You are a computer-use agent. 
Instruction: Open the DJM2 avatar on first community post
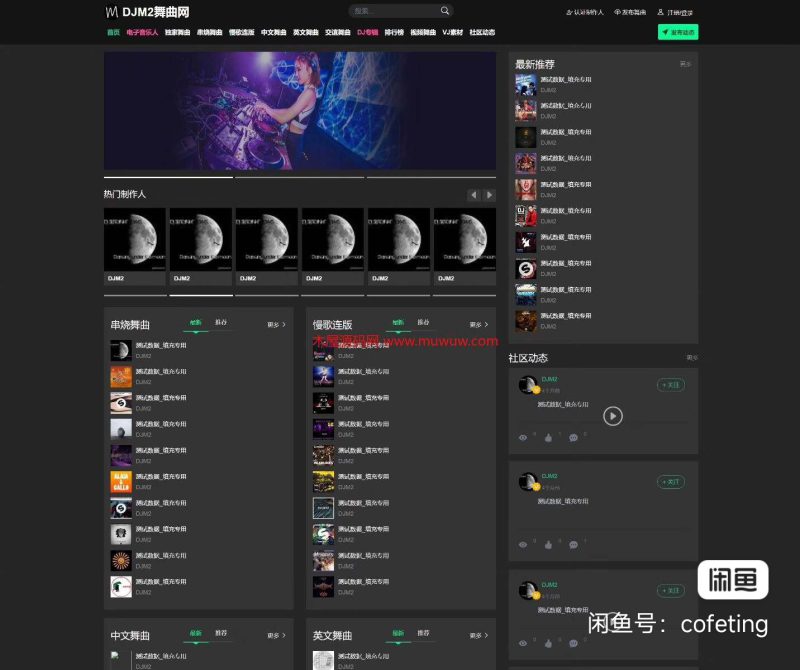click(528, 385)
